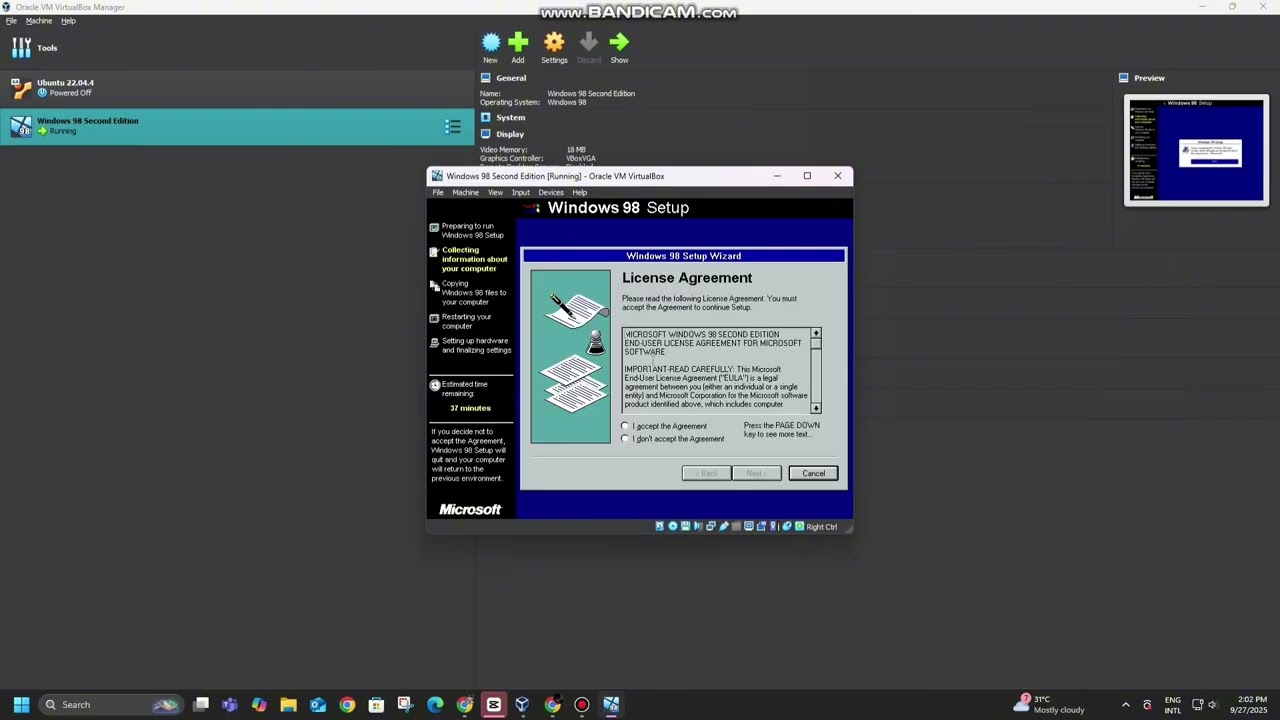Click the audio status icon in VM window
Image resolution: width=1280 pixels, height=720 pixels.
point(698,526)
